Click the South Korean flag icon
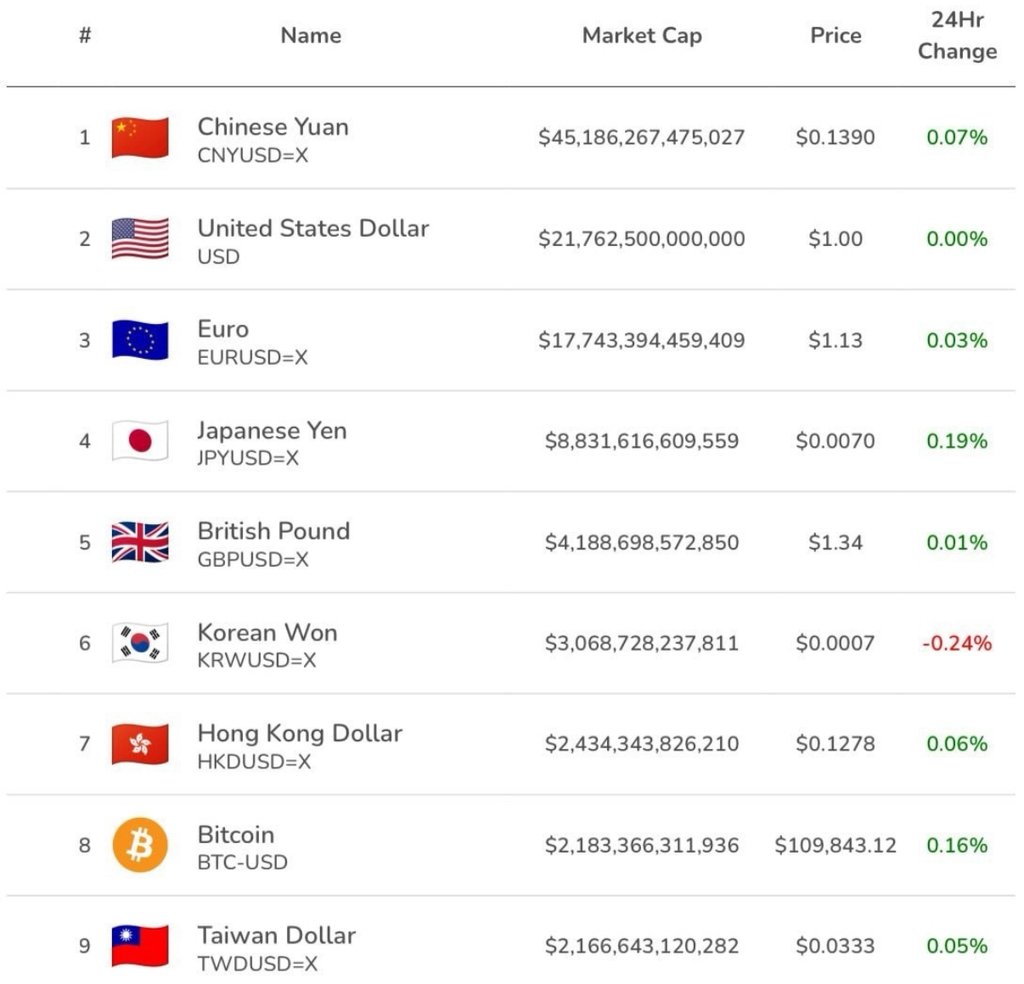Viewport: 1024px width, 984px height. point(140,643)
